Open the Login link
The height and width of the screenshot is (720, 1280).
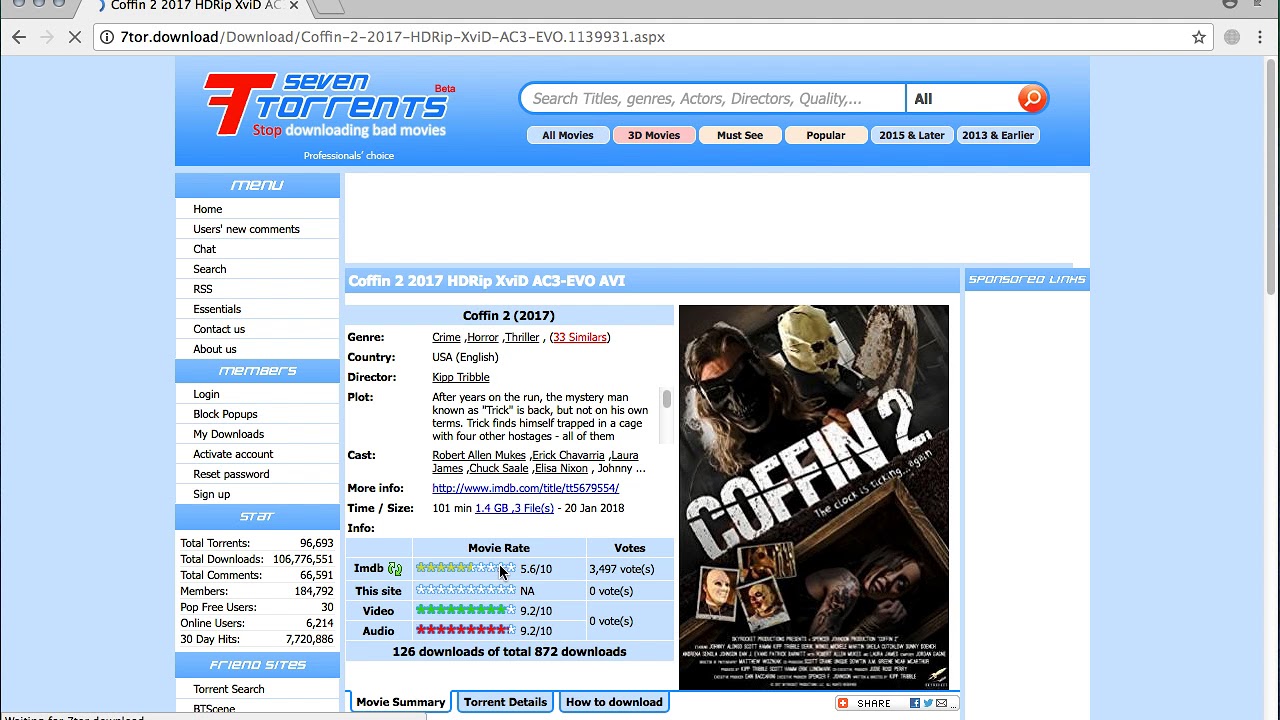(206, 394)
